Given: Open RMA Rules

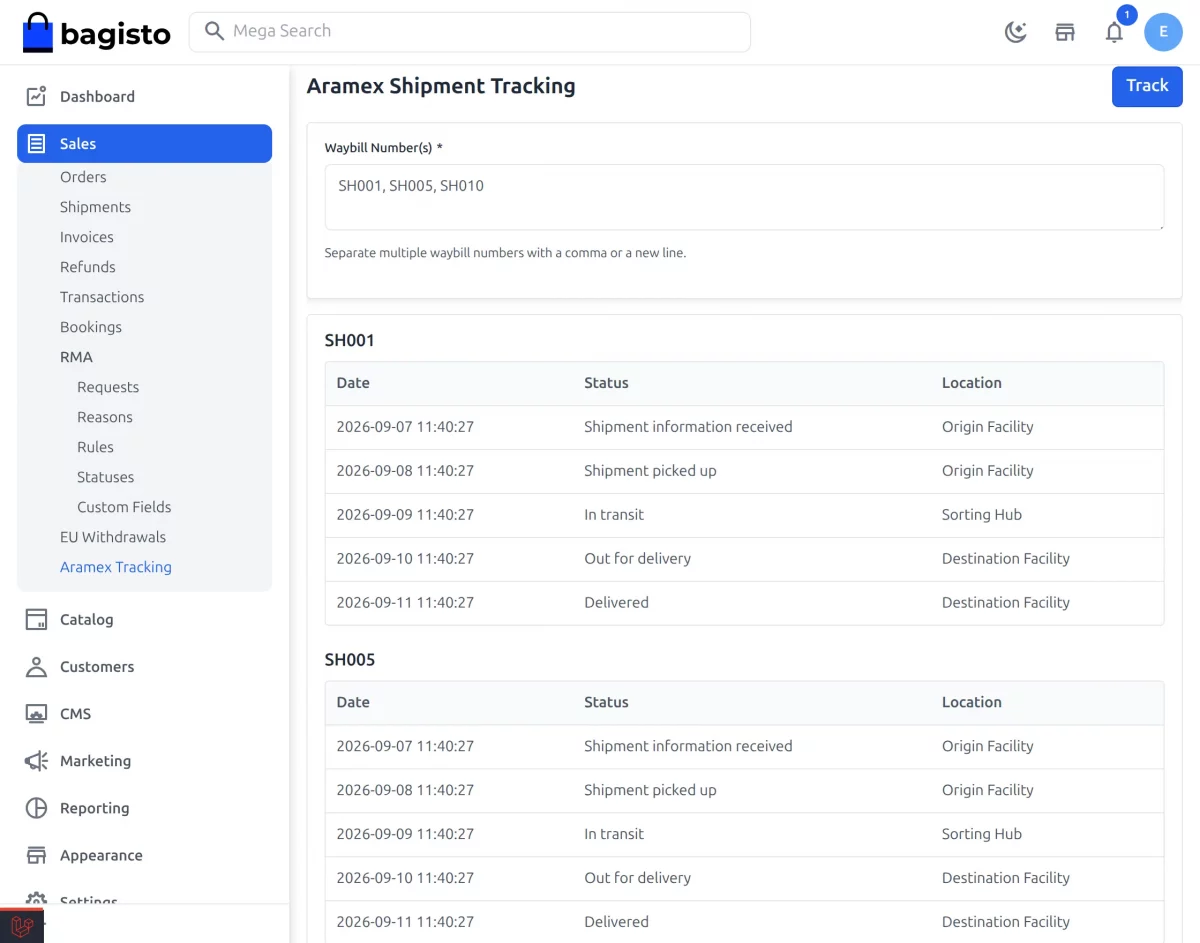Looking at the screenshot, I should (x=95, y=447).
